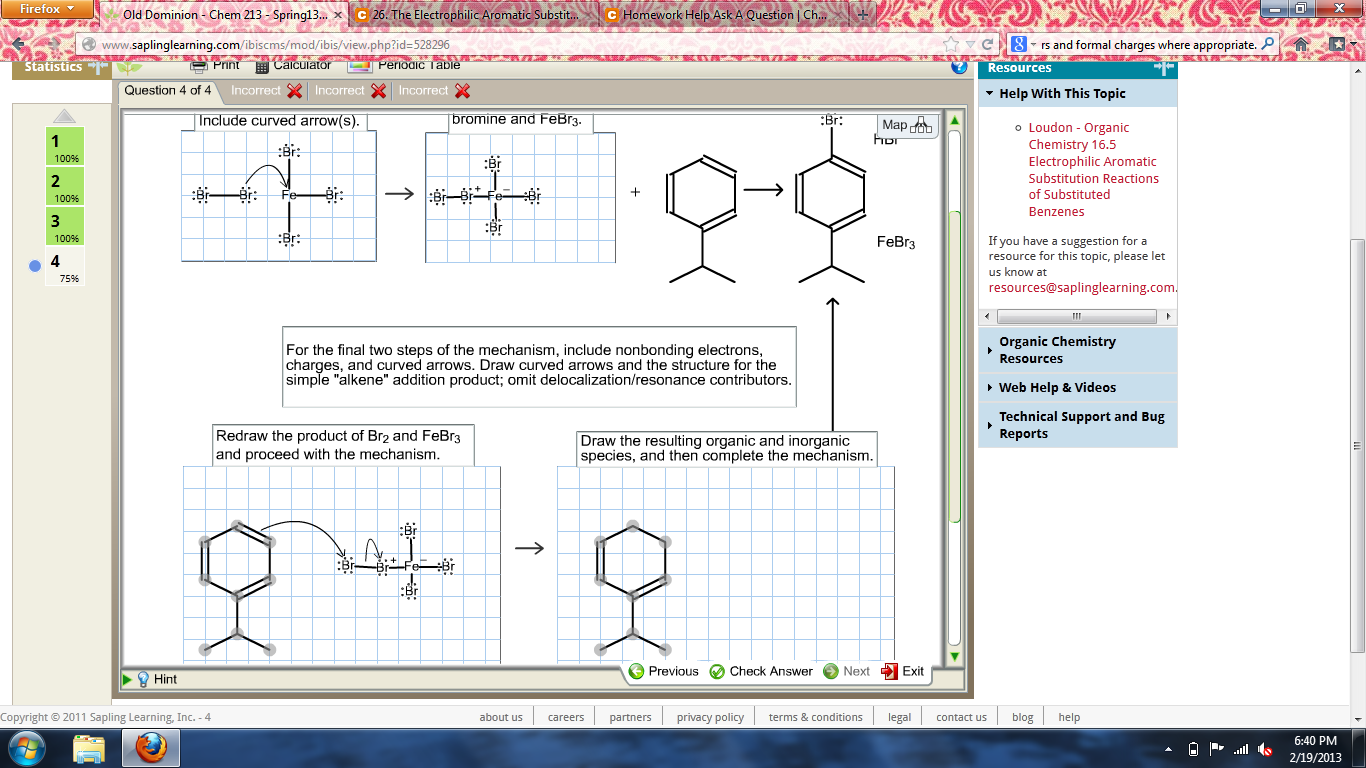Expand Web Help & Videos section
This screenshot has width=1366, height=768.
click(x=1078, y=387)
